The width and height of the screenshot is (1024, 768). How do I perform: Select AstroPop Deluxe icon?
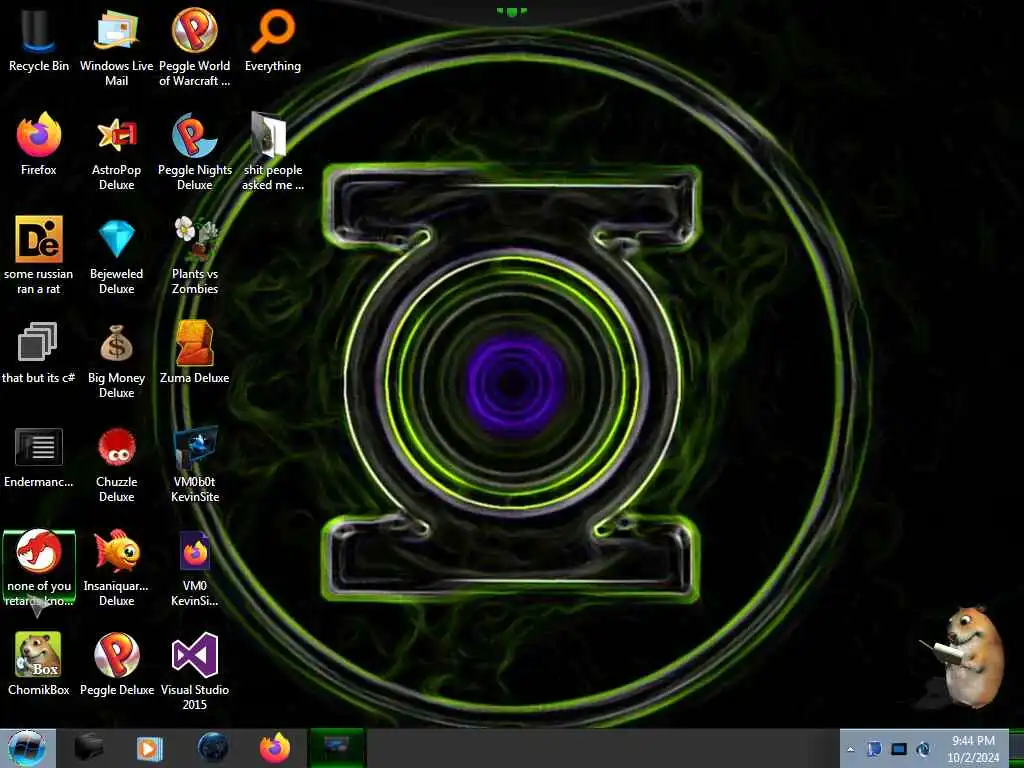click(116, 152)
